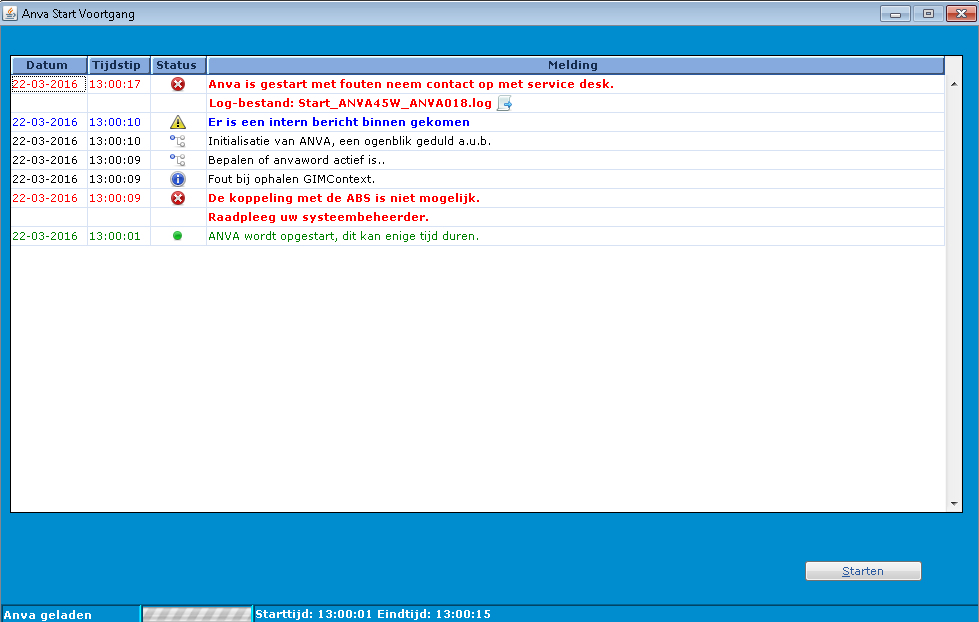Click the red error icon on "Anva is gestart met fouten" row
Viewport: 979px width, 622px height.
177,84
